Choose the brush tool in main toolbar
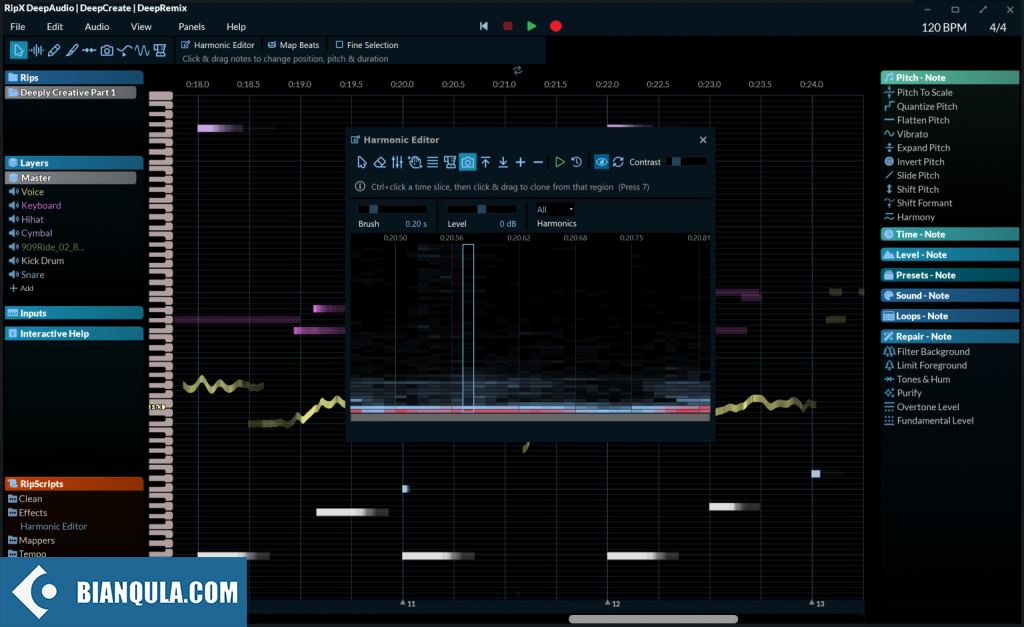Screen dimensions: 1024x627 [x=72, y=50]
